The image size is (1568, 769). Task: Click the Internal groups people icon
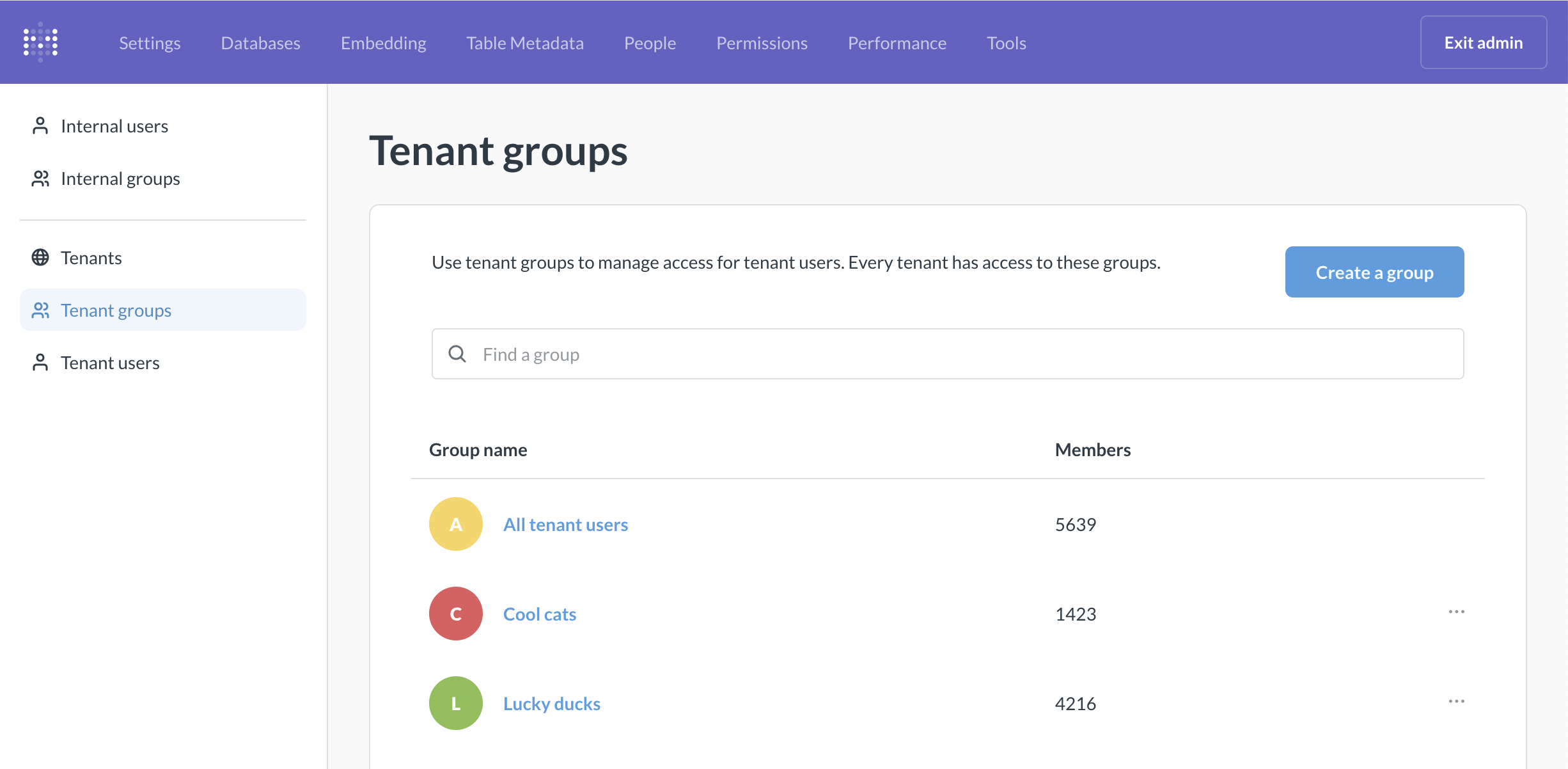tap(40, 178)
